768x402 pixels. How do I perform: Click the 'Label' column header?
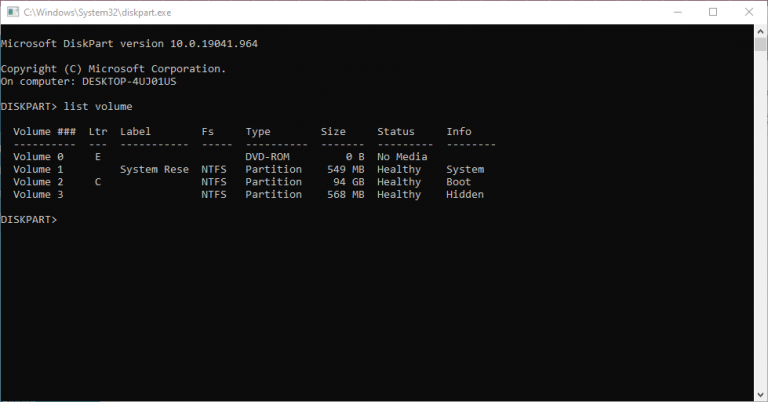(136, 131)
